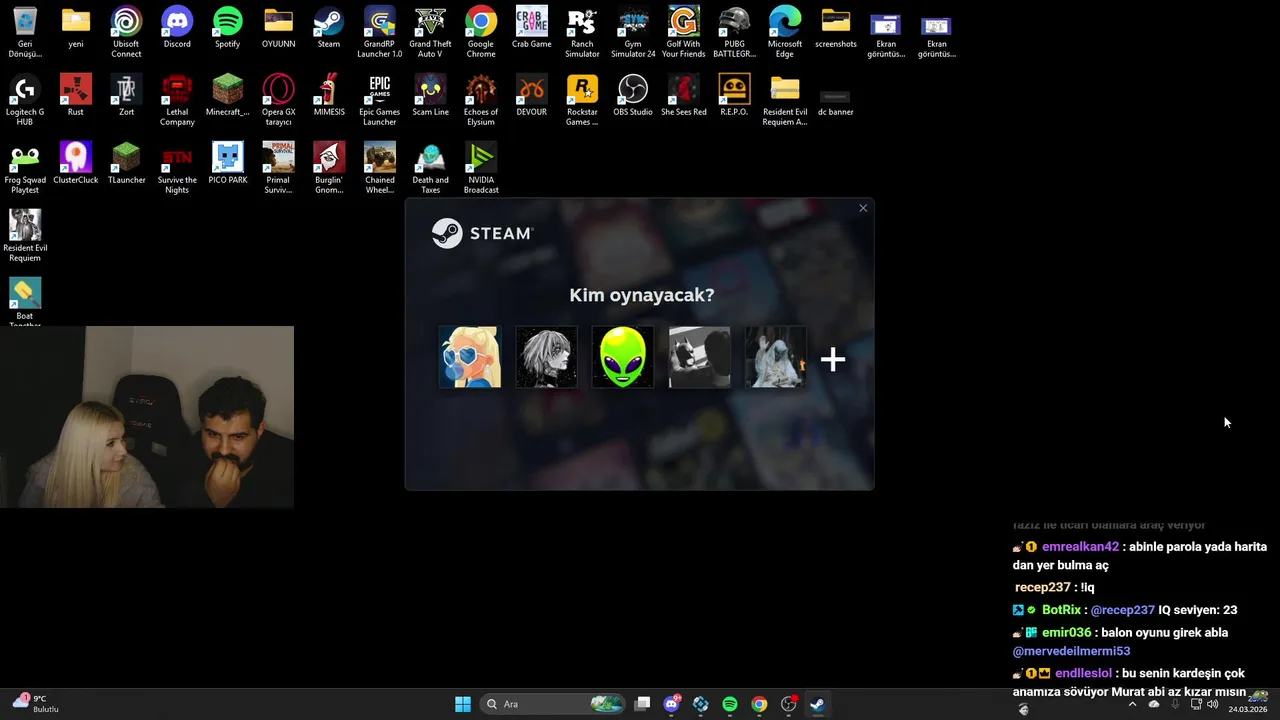
Task: Open the Windows Start menu
Action: 463,704
